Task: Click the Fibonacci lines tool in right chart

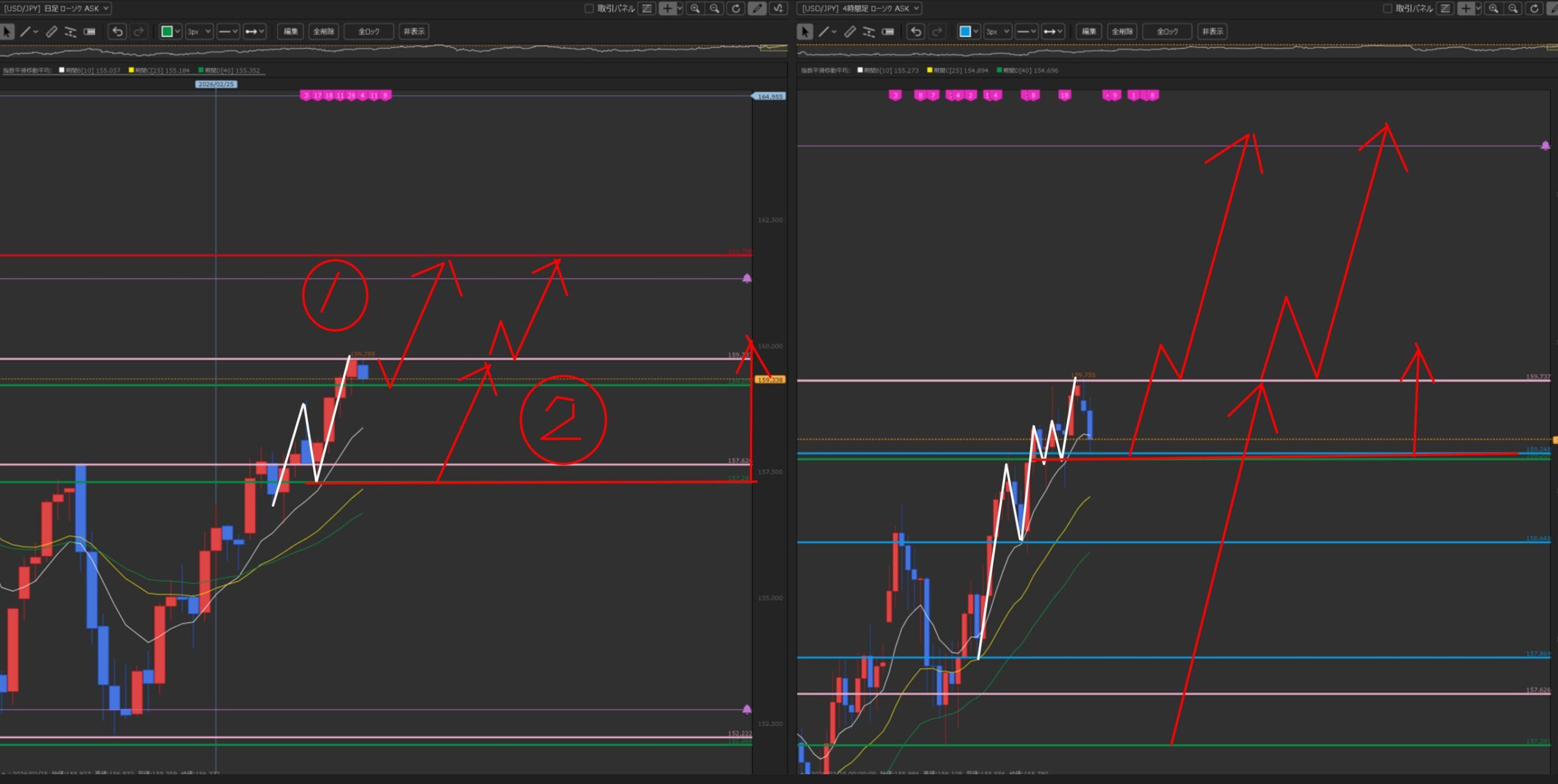Action: [868, 32]
